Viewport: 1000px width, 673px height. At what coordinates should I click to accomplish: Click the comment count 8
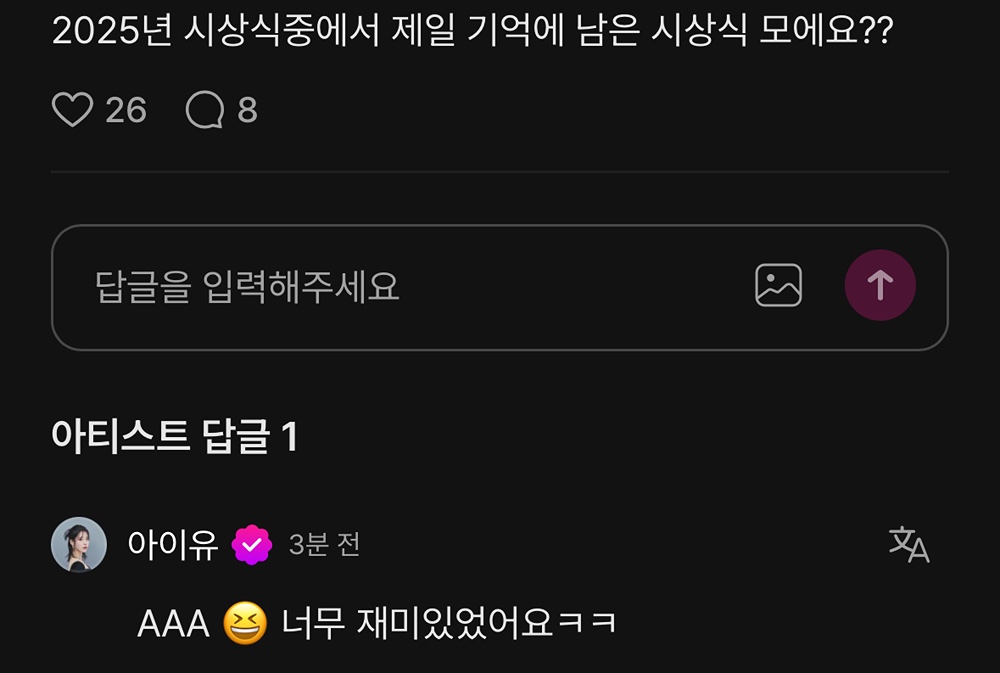(x=247, y=110)
